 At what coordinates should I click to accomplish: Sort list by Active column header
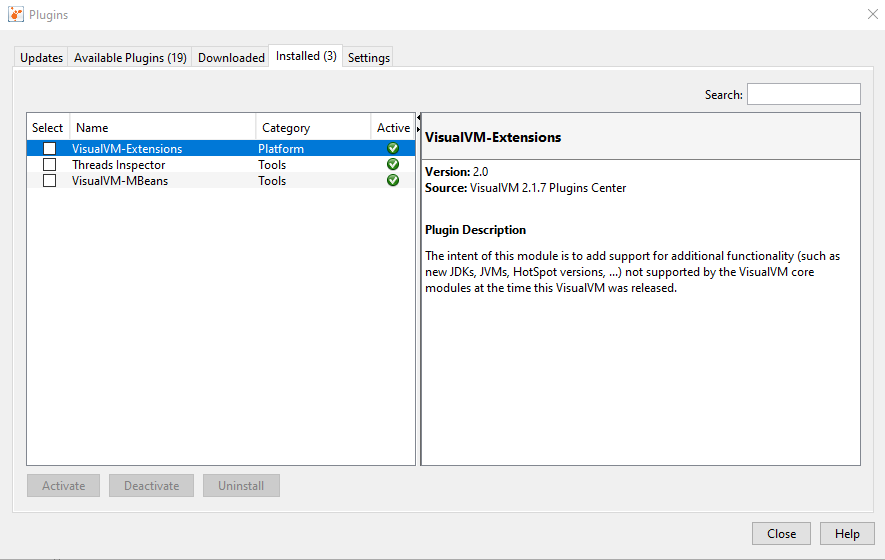coord(392,128)
